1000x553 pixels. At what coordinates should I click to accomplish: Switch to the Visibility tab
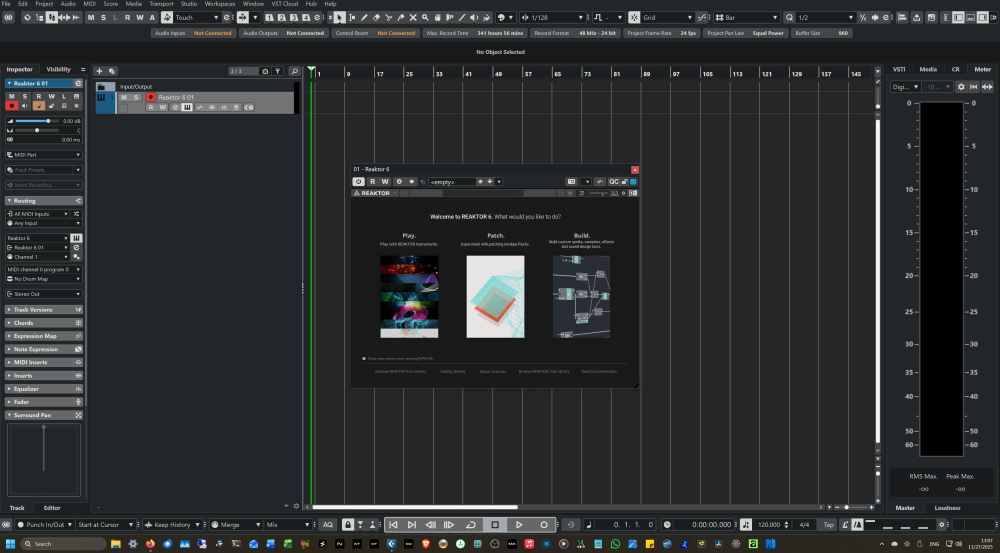coord(59,69)
